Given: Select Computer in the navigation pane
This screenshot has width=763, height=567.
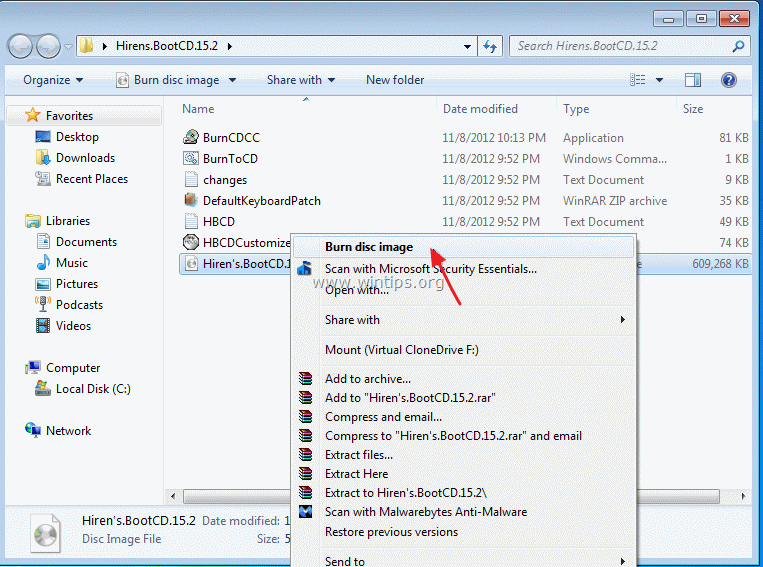Looking at the screenshot, I should pos(63,367).
